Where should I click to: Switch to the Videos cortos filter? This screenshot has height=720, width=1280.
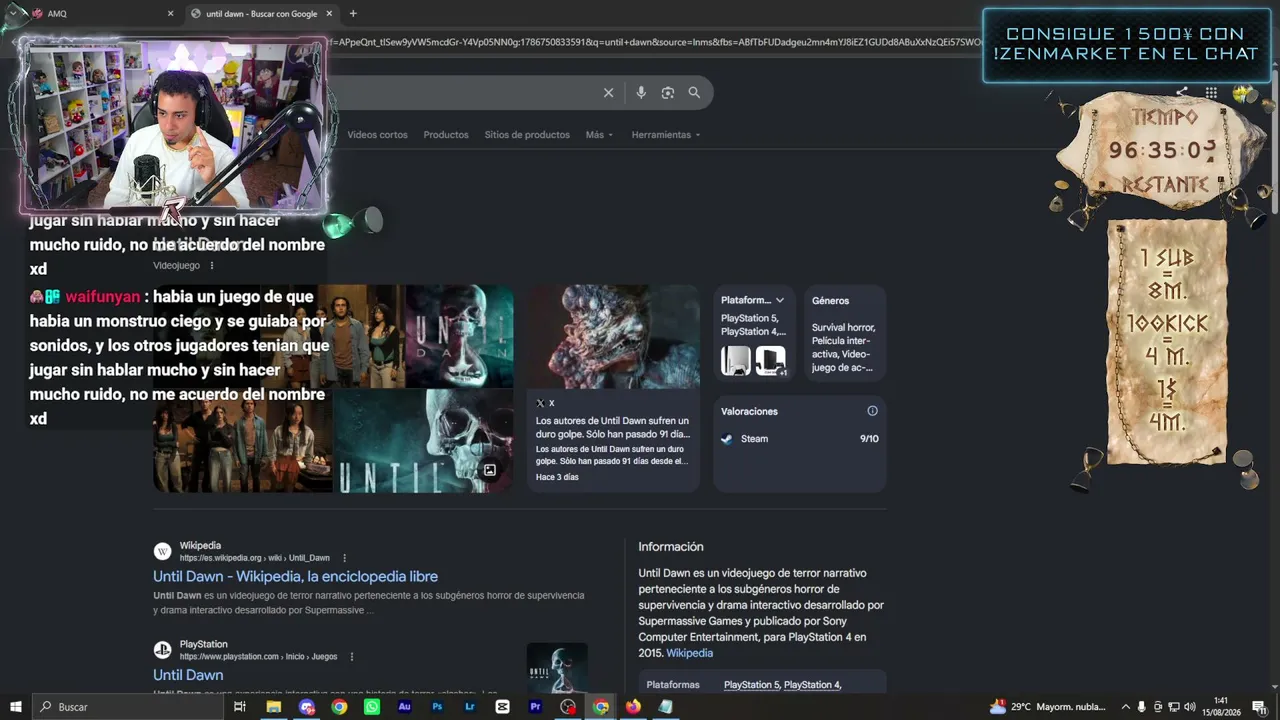(x=377, y=135)
